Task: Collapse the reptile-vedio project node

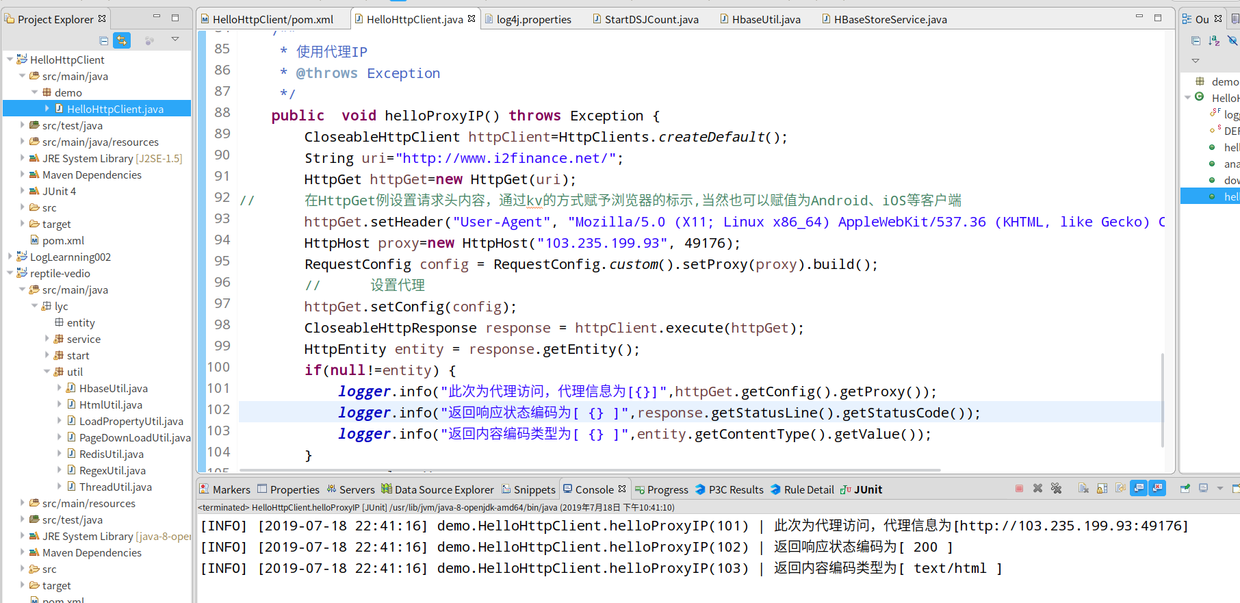Action: click(10, 273)
